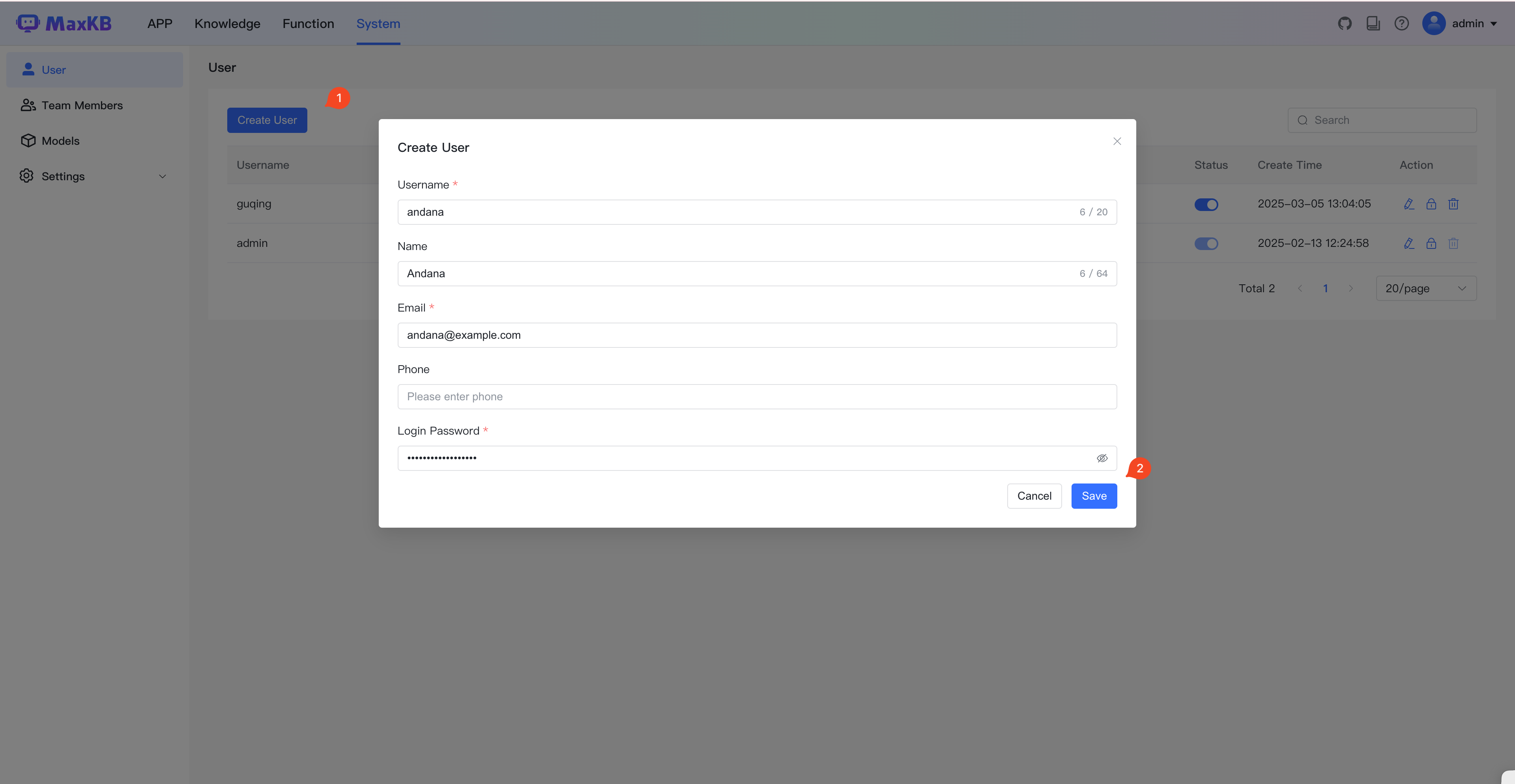Click the admin avatar icon
This screenshot has width=1515, height=784.
coord(1434,24)
